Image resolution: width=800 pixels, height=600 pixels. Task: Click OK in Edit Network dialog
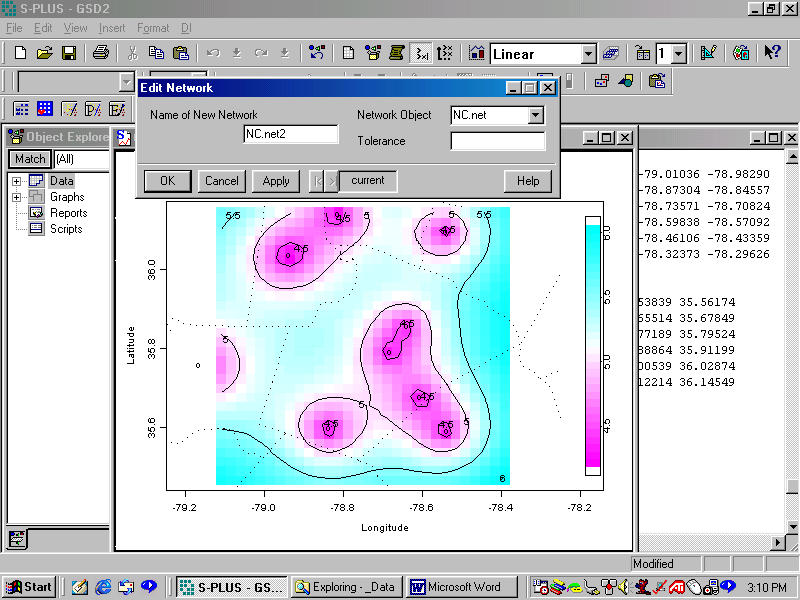tap(167, 181)
